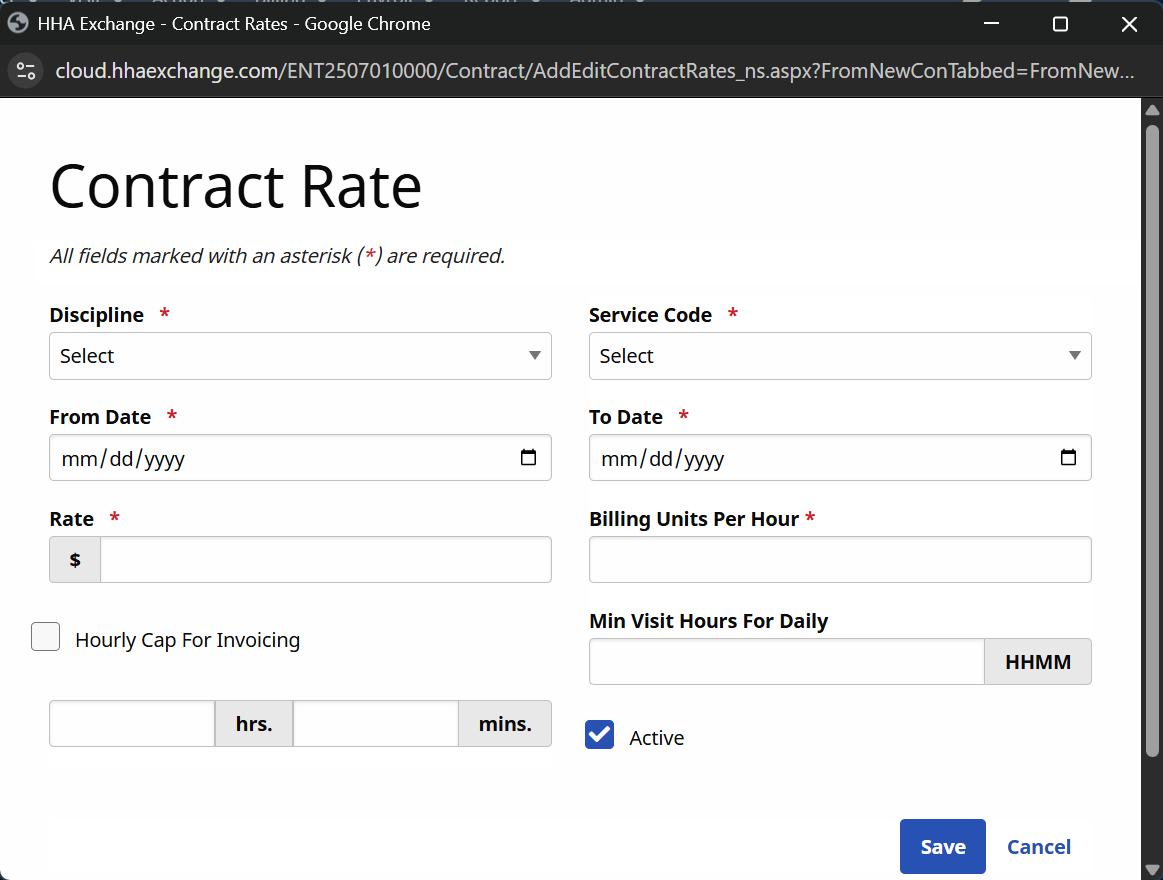Click the site information icon in address bar
This screenshot has width=1163, height=880.
(x=26, y=71)
